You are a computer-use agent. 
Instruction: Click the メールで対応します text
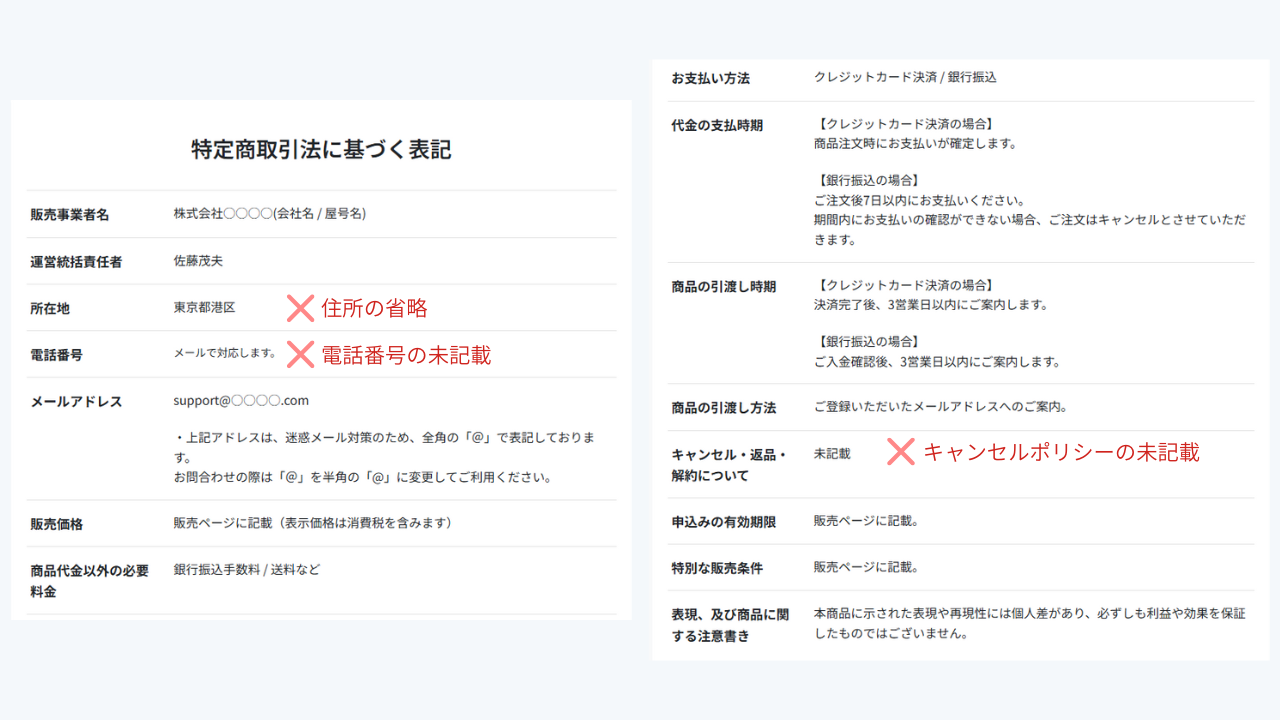(224, 353)
